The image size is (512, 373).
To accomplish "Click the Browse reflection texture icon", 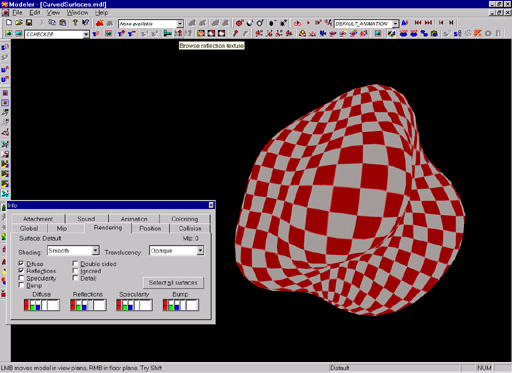I will [x=178, y=33].
